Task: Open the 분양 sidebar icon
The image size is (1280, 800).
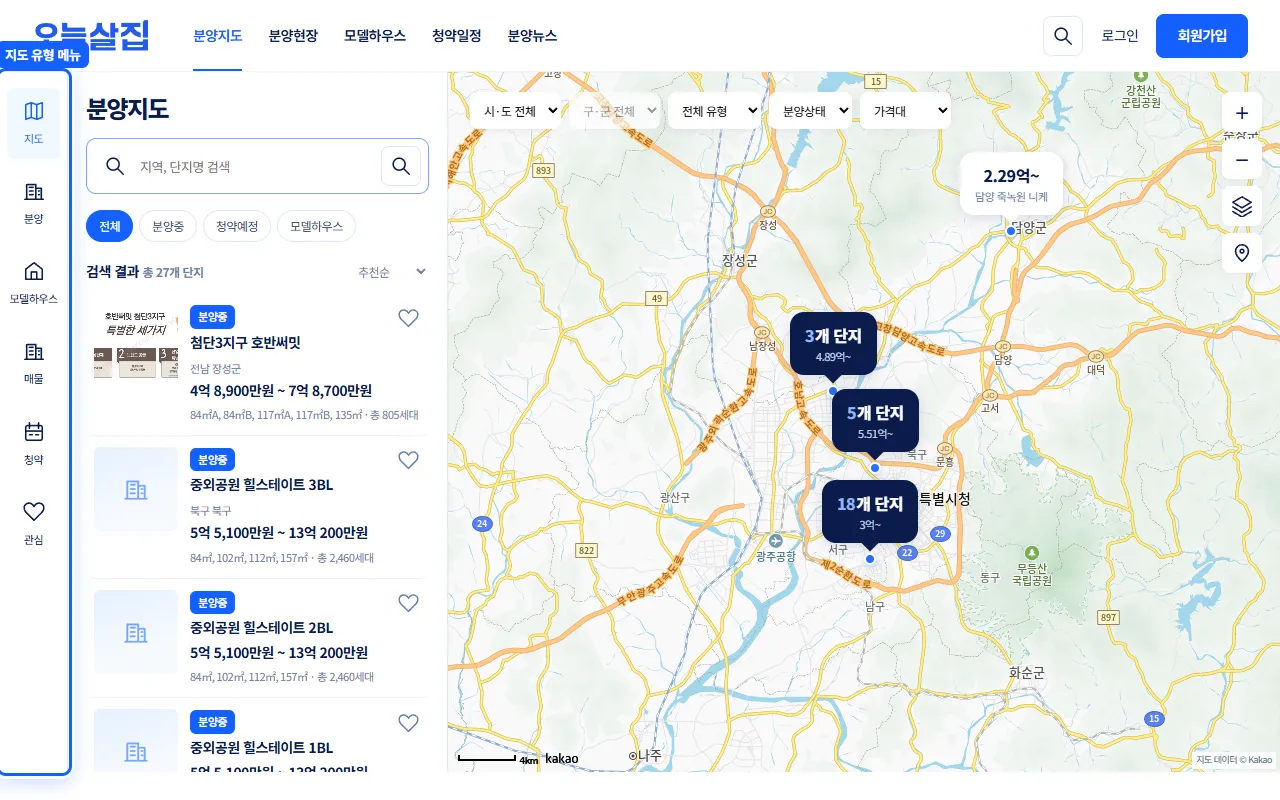Action: (x=34, y=203)
